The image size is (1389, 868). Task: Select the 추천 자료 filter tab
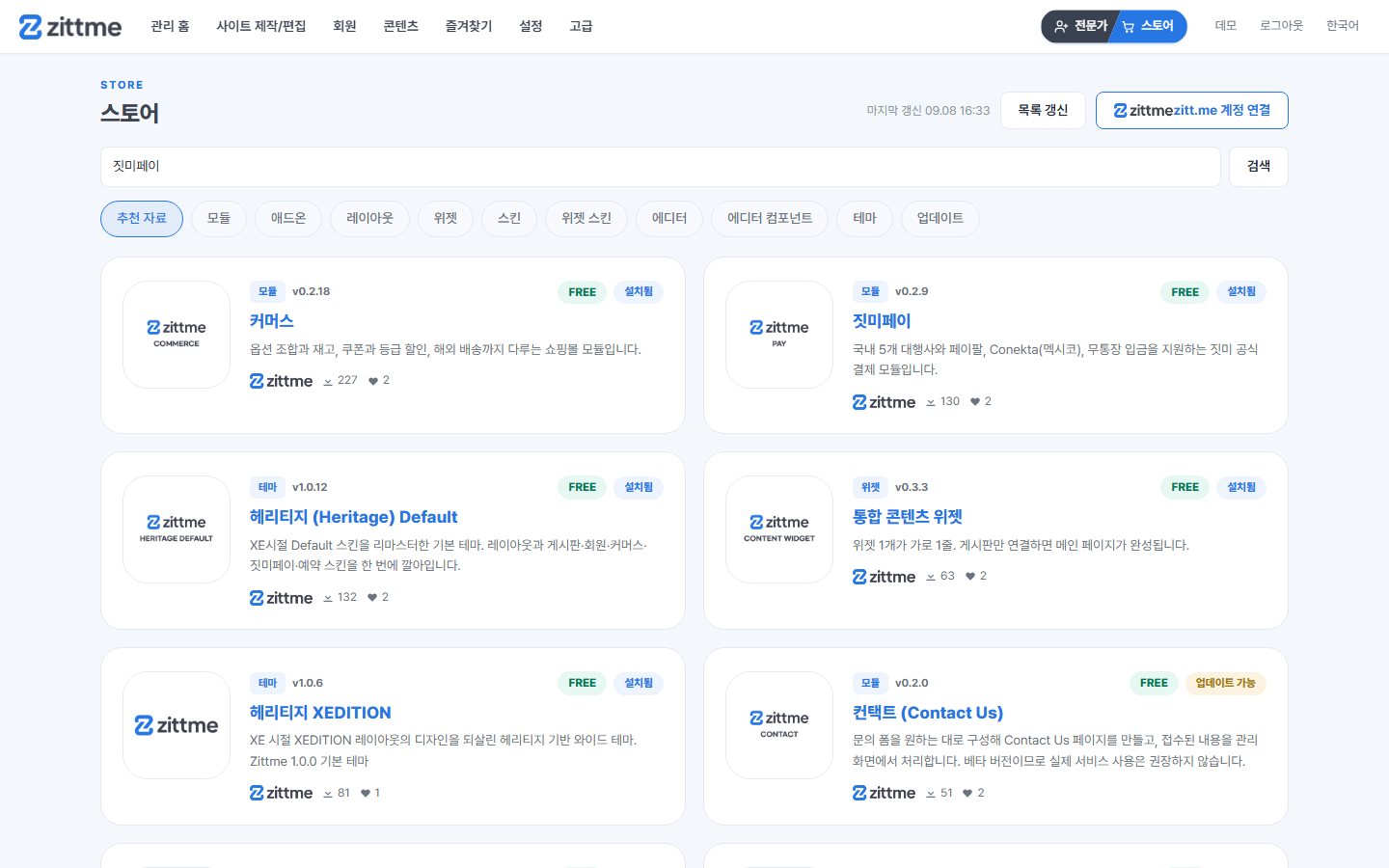coord(142,219)
